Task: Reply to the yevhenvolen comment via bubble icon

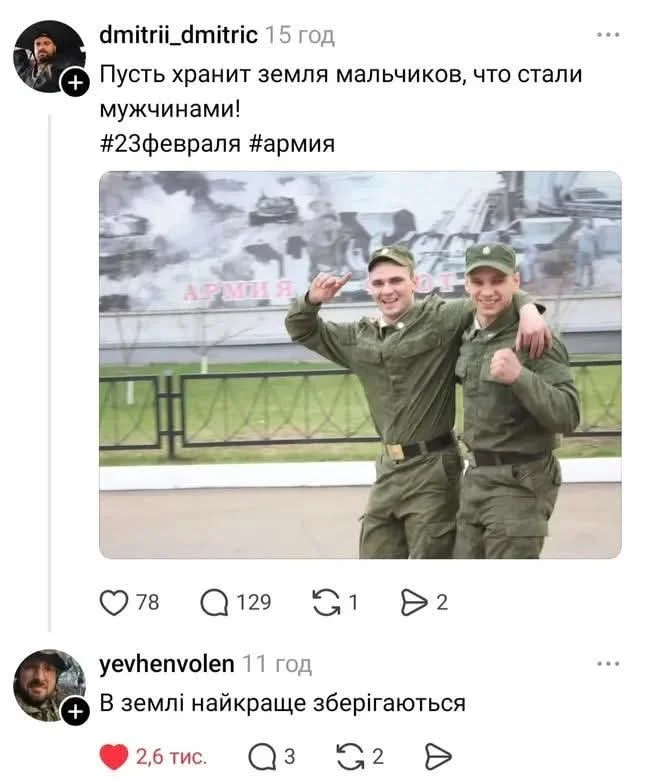Action: coord(262,757)
